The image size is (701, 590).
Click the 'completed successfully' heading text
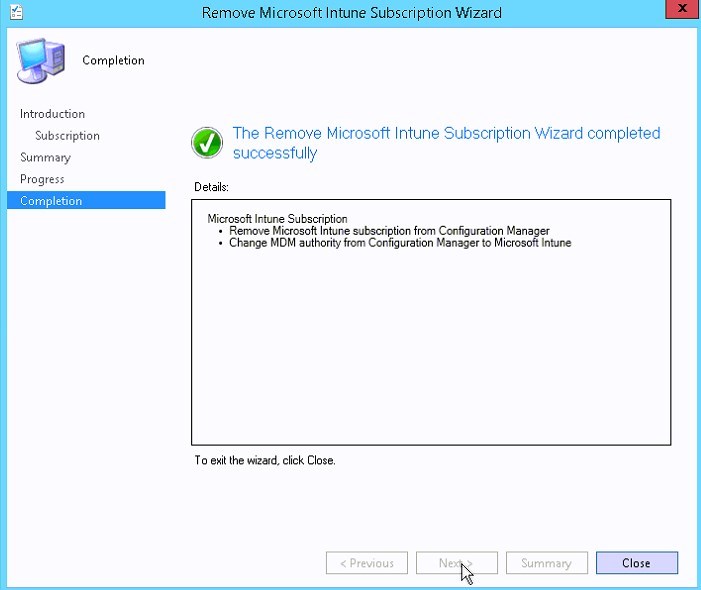coord(446,143)
